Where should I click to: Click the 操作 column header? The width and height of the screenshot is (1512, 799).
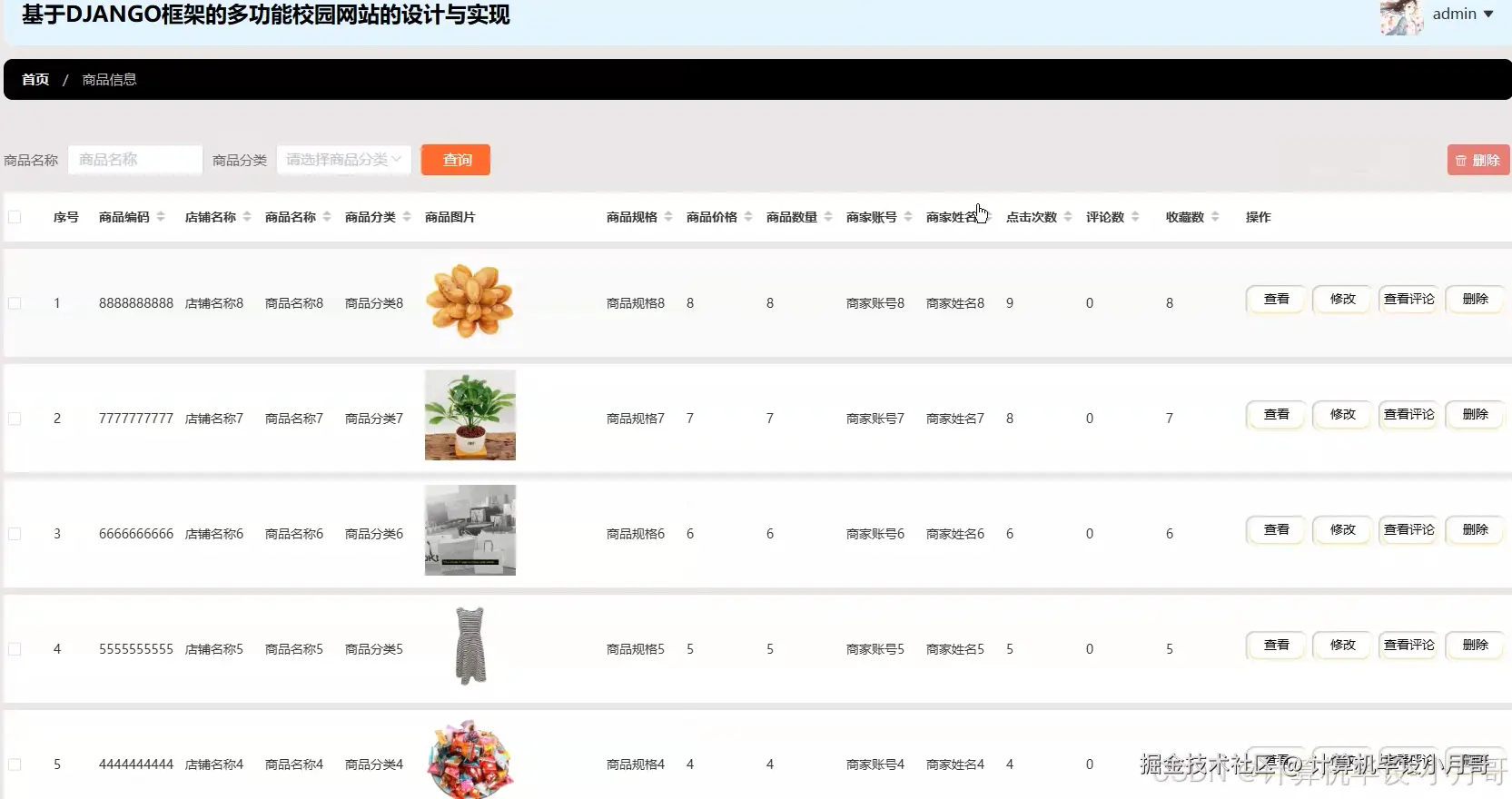(1259, 217)
